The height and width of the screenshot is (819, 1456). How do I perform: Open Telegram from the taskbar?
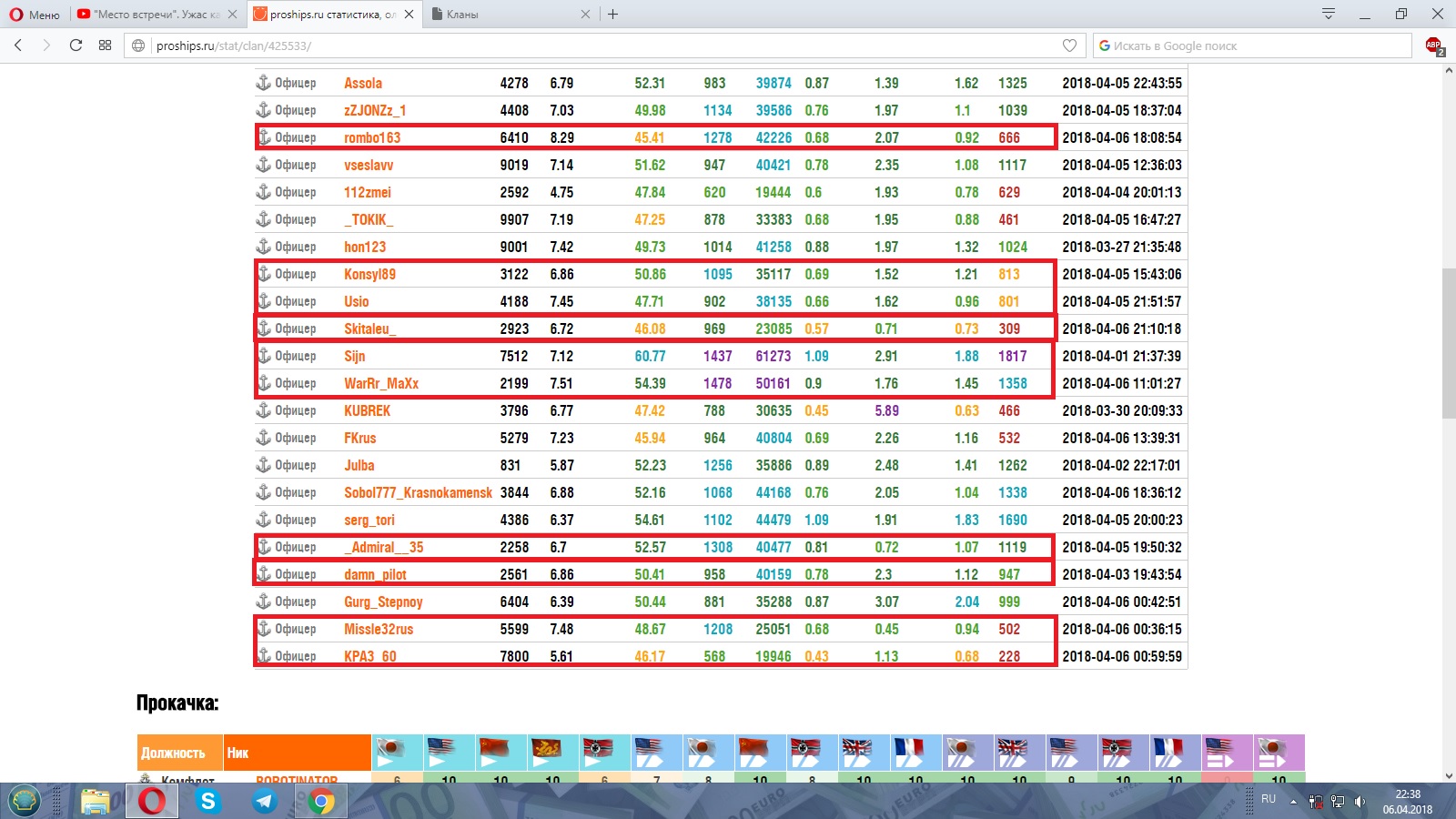pos(265,801)
